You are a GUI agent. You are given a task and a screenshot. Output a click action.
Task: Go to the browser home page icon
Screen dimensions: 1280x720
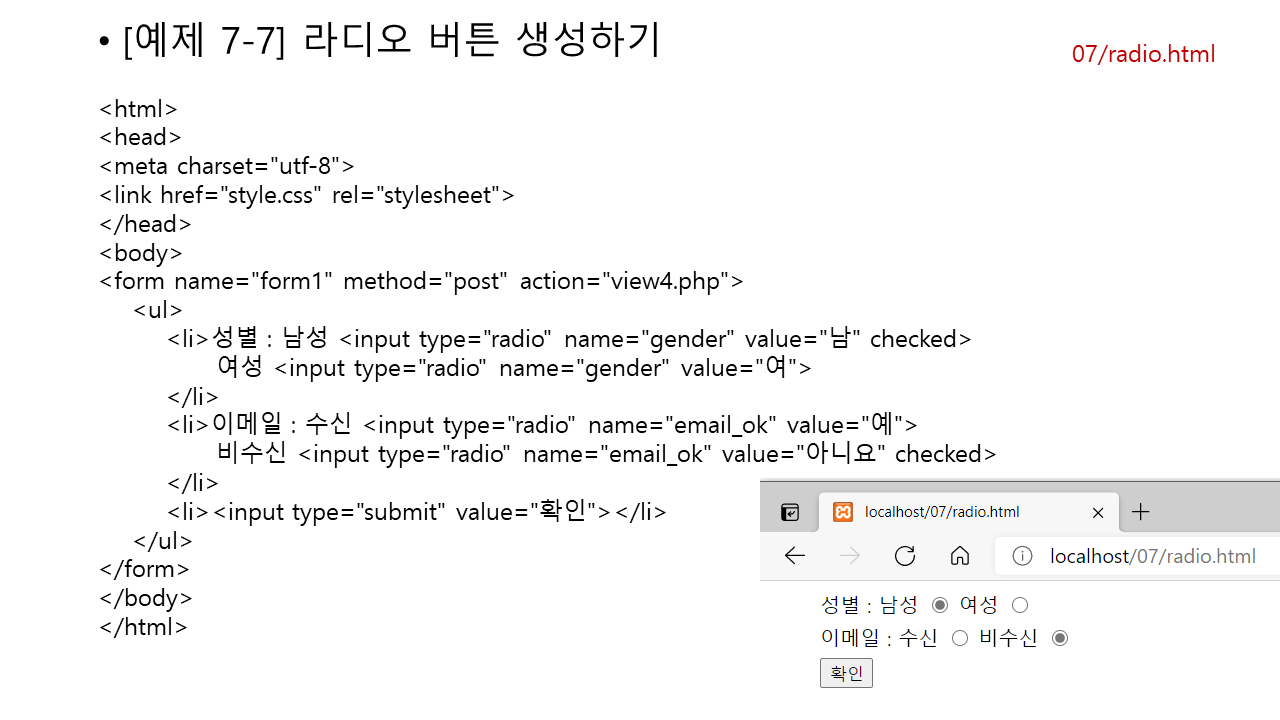click(x=960, y=556)
